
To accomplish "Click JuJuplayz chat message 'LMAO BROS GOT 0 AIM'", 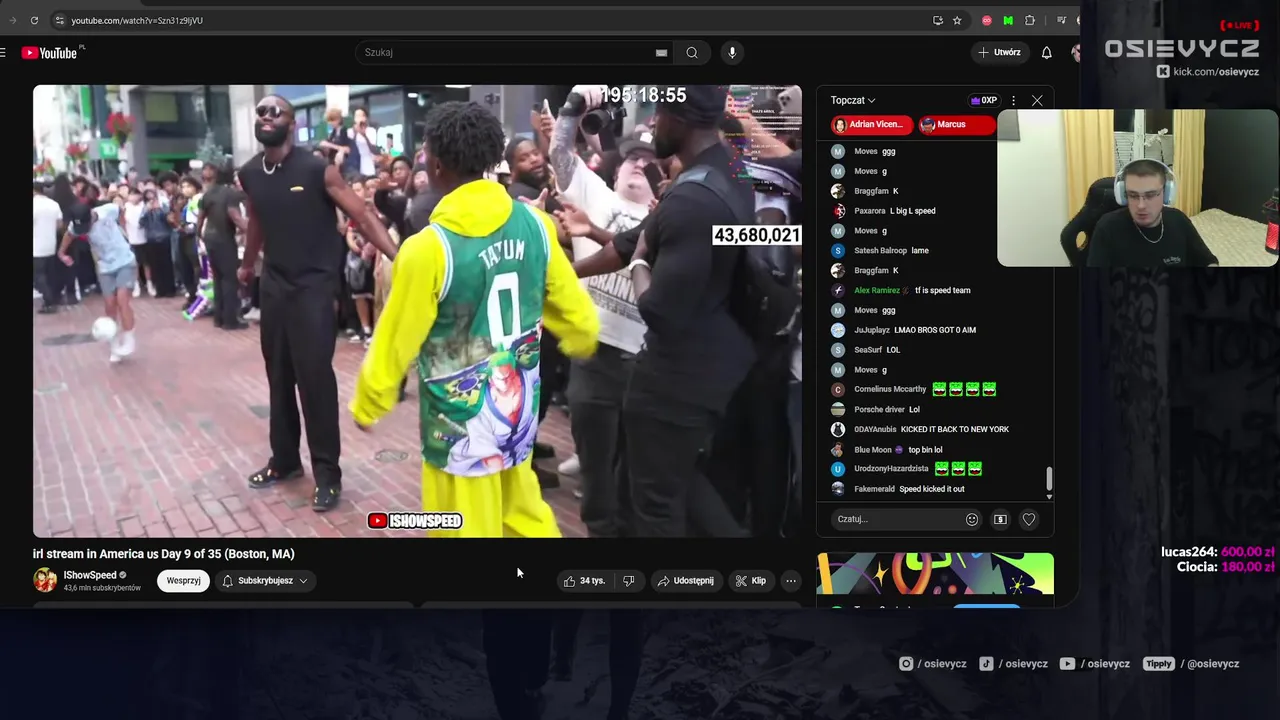I will coord(935,330).
